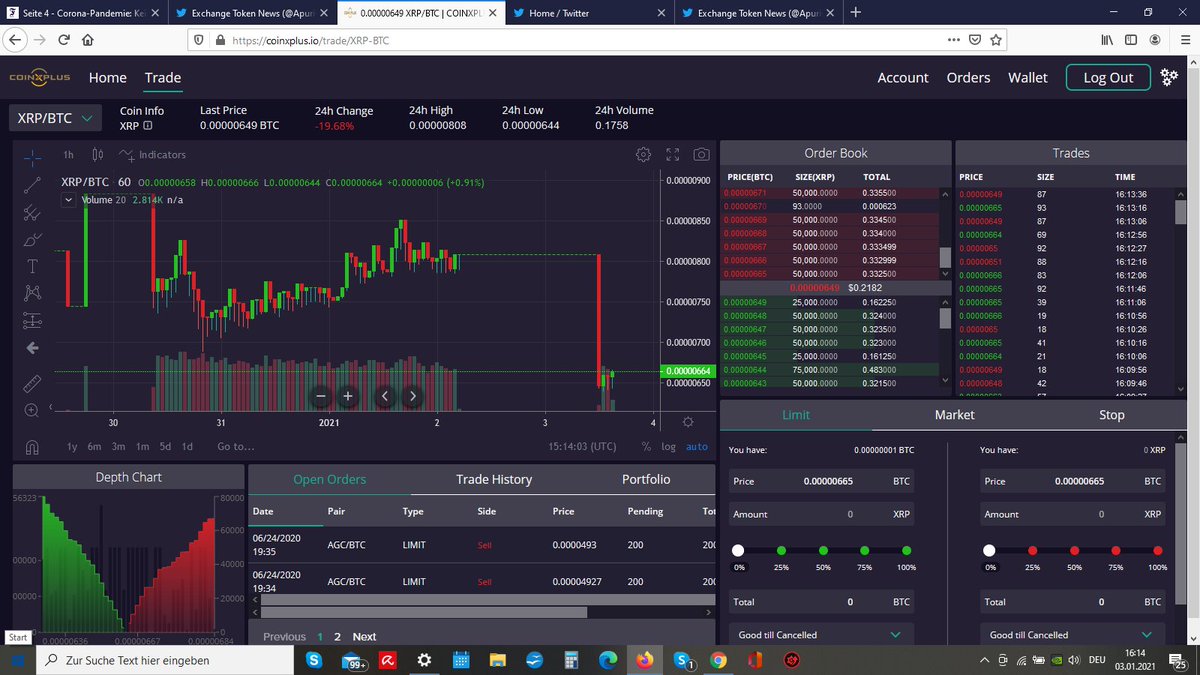Open Calculator from the Windows taskbar
This screenshot has height=675, width=1200.
pos(572,661)
